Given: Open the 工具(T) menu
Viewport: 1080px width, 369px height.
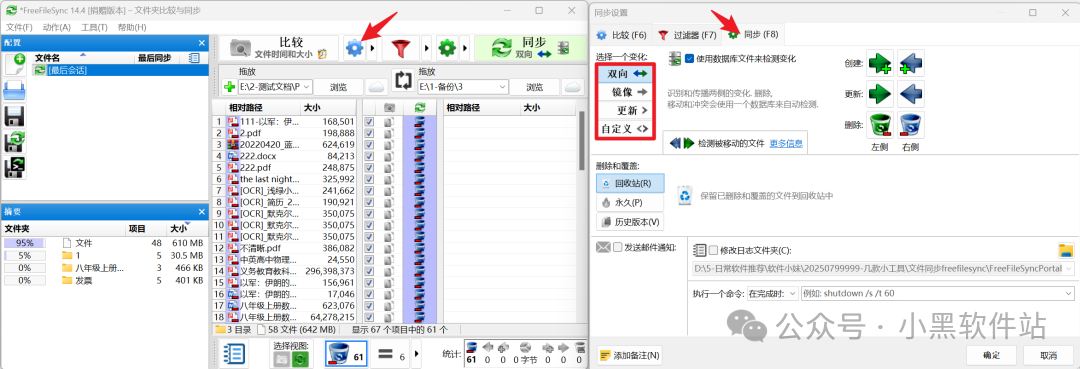Looking at the screenshot, I should click(94, 28).
